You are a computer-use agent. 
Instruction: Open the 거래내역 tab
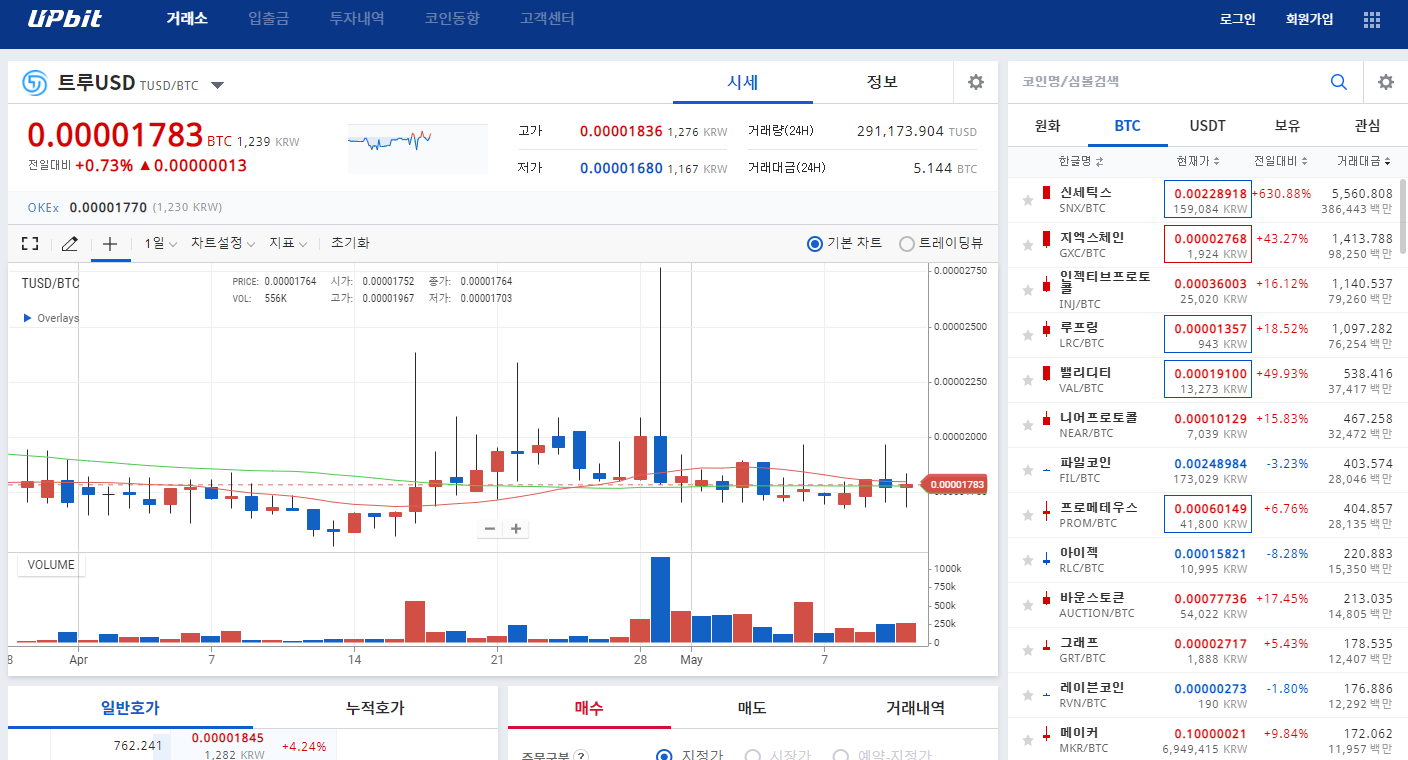pyautogui.click(x=915, y=708)
